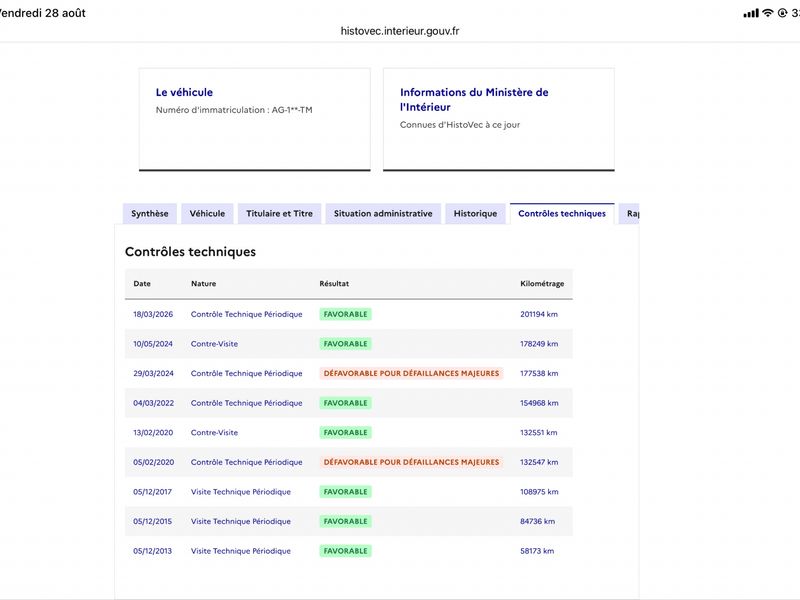Click Contrôle Technique Périodique in 18/03/2026 row

tap(246, 314)
